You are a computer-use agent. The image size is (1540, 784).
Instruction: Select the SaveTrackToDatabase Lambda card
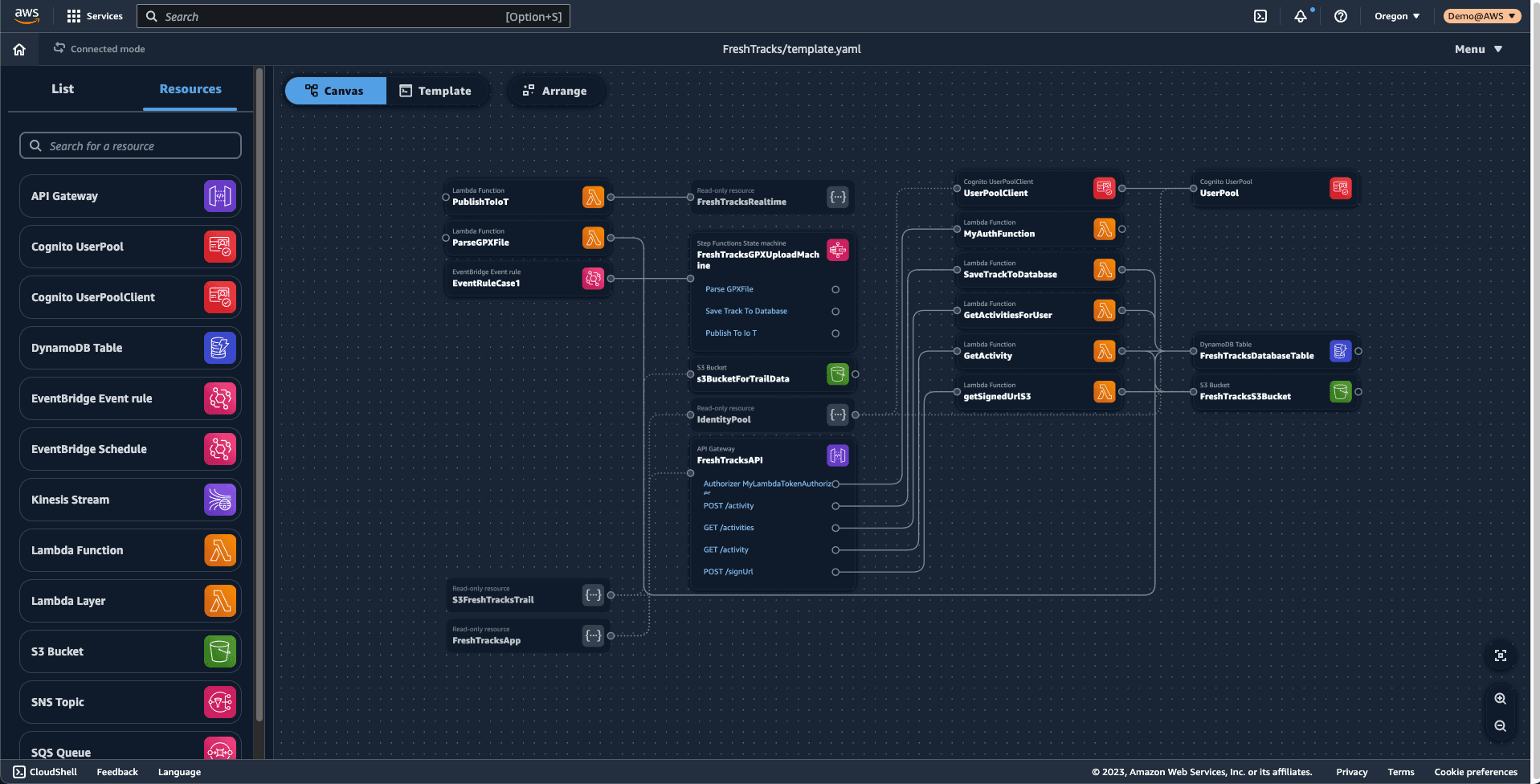1039,269
